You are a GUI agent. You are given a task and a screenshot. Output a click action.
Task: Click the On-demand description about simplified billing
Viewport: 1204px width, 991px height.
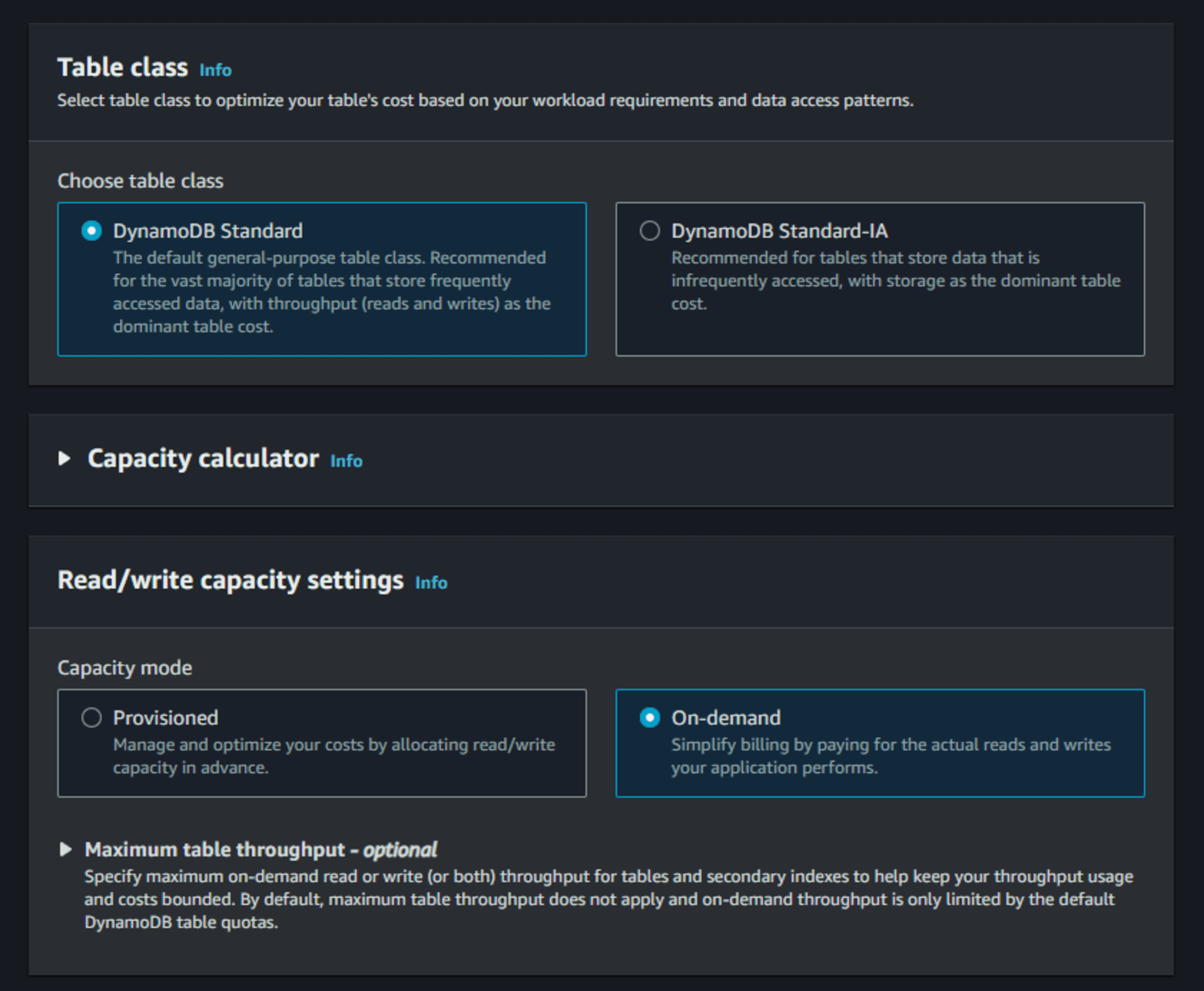click(x=891, y=756)
